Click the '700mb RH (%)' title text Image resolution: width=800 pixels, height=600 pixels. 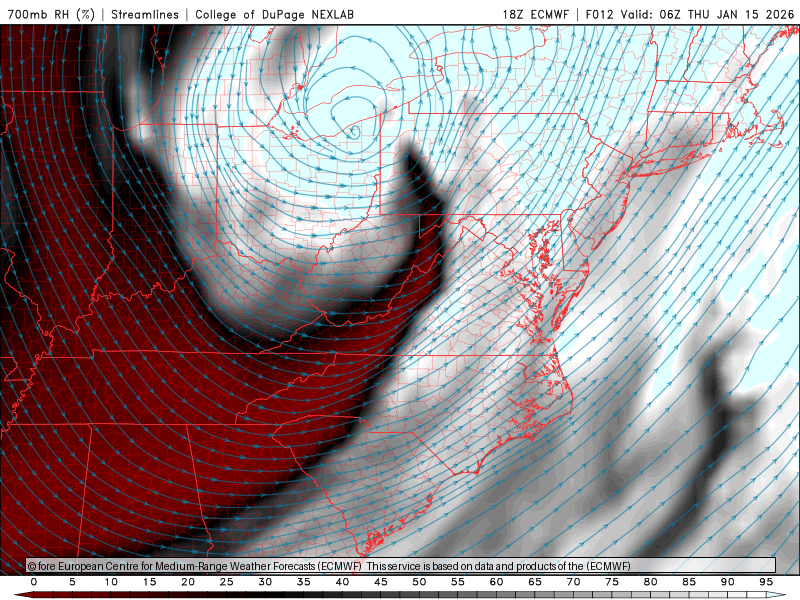click(52, 14)
